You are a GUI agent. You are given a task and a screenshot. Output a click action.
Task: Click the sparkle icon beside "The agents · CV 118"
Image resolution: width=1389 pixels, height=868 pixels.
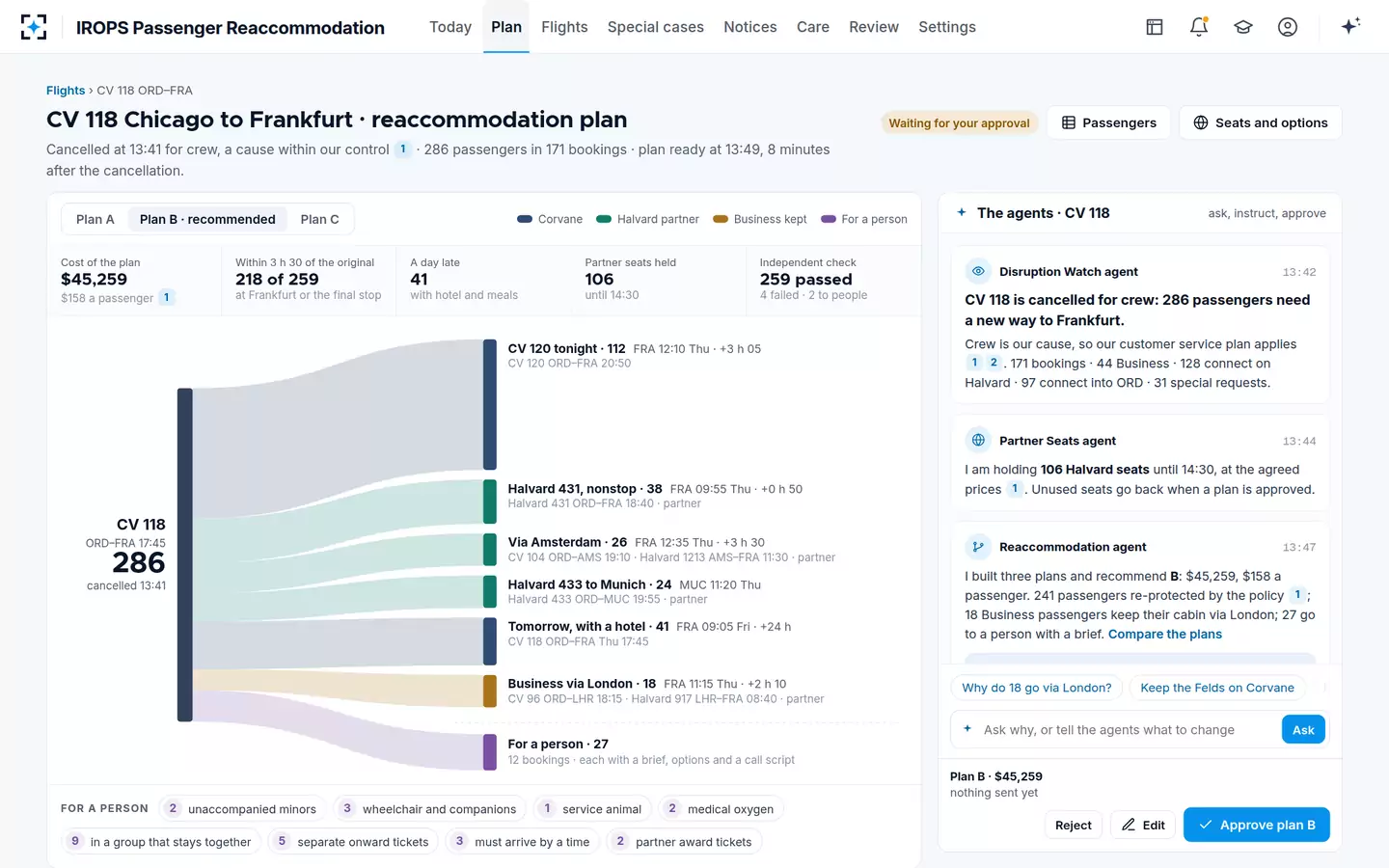[962, 213]
